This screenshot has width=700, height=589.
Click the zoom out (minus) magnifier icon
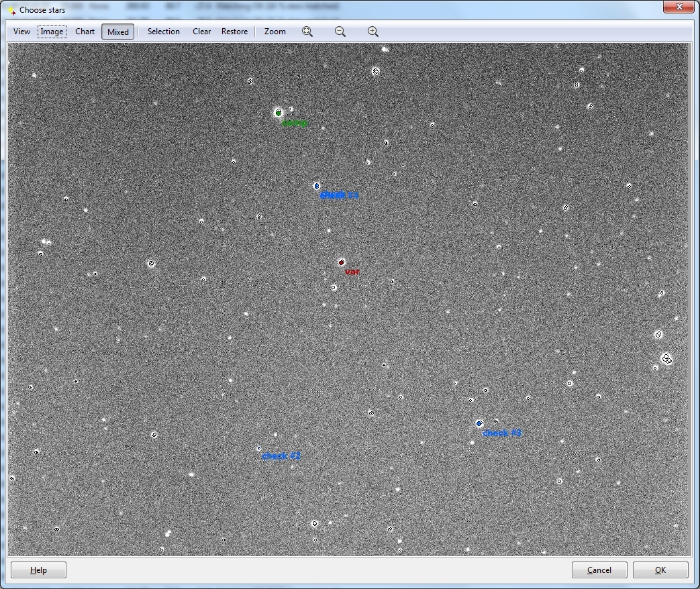point(340,31)
